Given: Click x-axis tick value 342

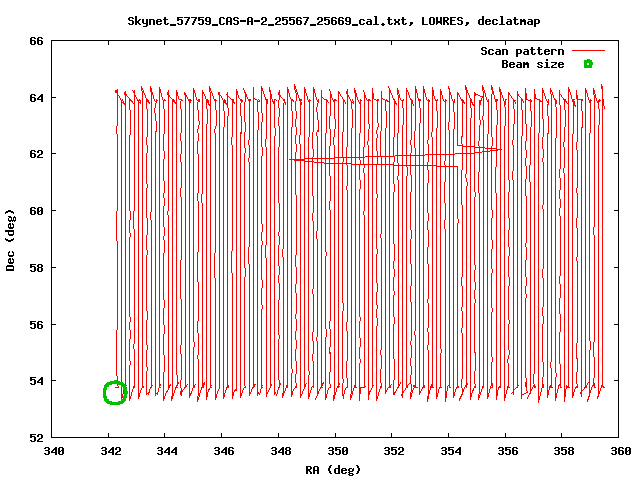Looking at the screenshot, I should click(111, 451).
